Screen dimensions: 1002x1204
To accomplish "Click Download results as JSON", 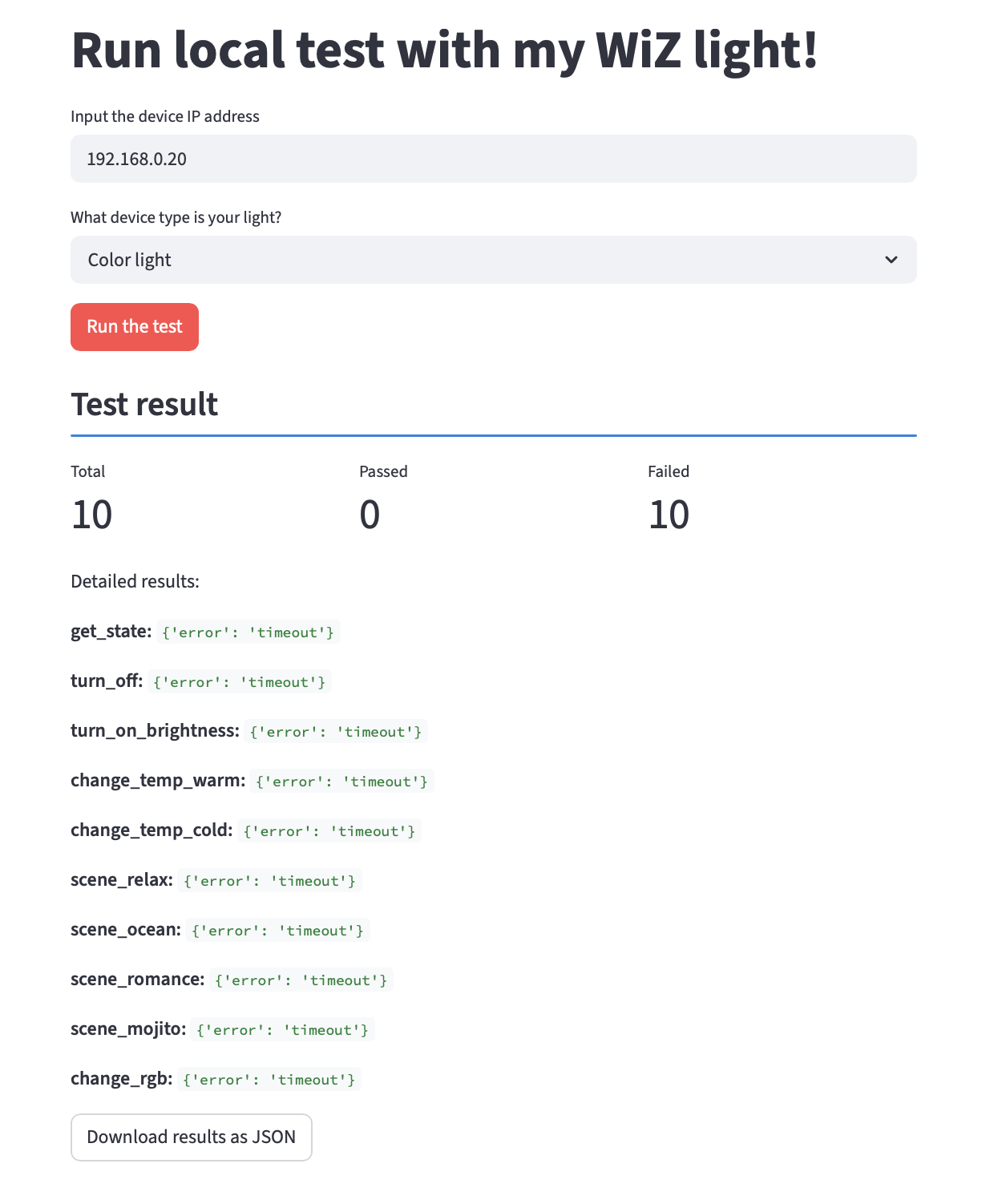I will [x=191, y=1137].
